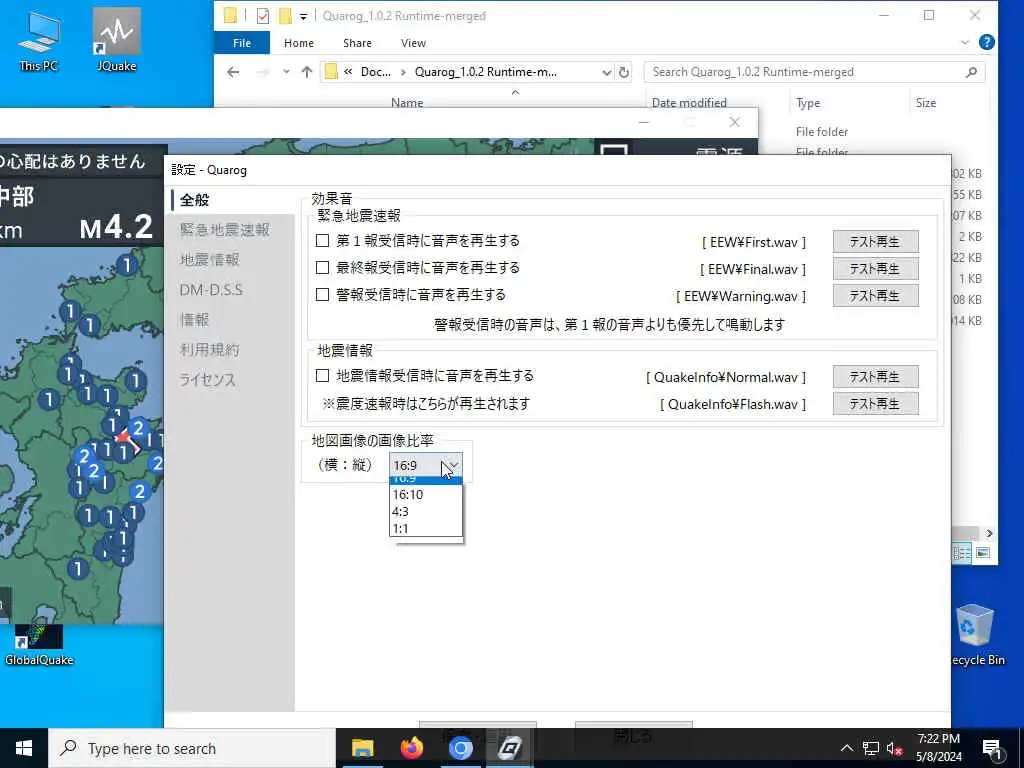
Task: Sort Explorer by Size column
Action: [x=926, y=103]
